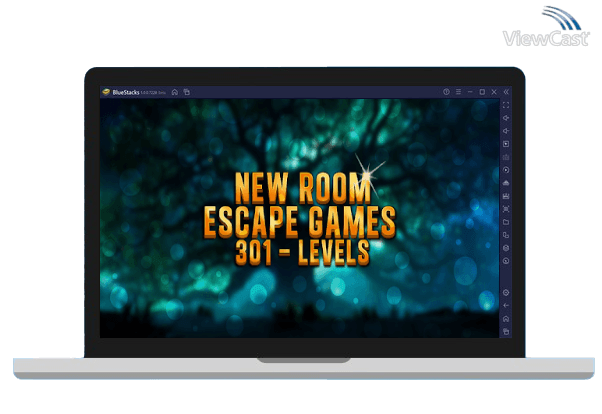The height and width of the screenshot is (414, 602).
Task: Click the boxed play-arrow sidebar icon
Action: tap(506, 144)
